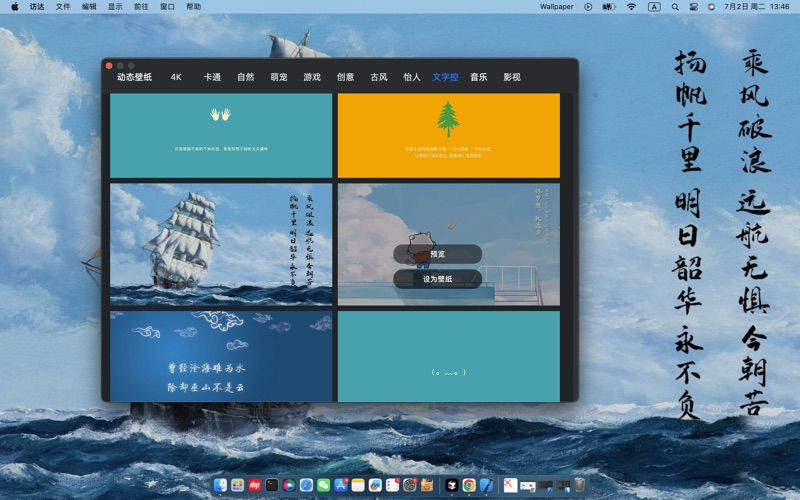This screenshot has height=500, width=800.
Task: Open the 文件 menu
Action: coord(63,6)
